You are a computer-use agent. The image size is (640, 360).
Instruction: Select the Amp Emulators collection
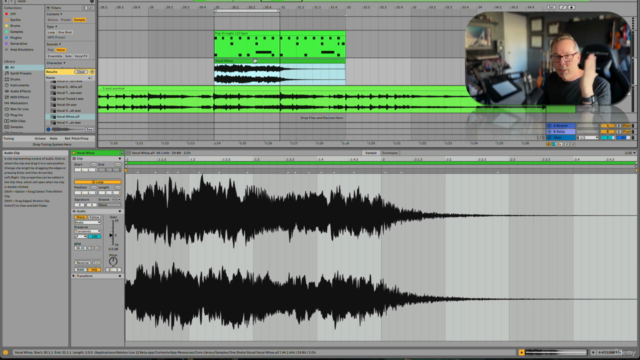22,49
